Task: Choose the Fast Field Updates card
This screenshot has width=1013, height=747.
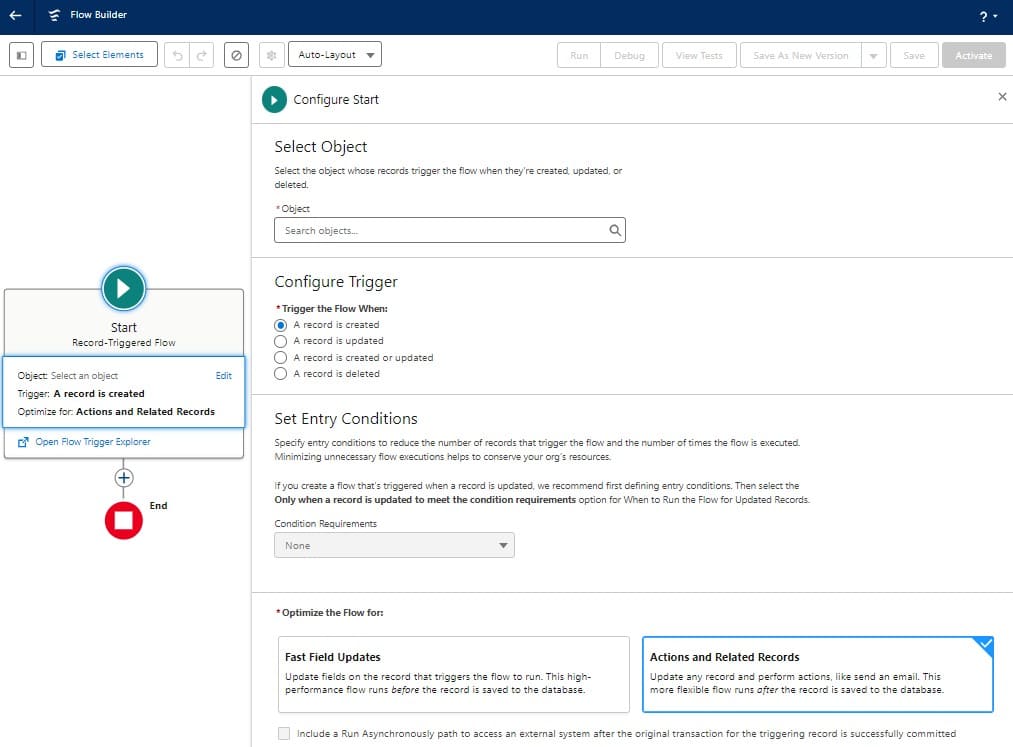Action: (x=454, y=674)
